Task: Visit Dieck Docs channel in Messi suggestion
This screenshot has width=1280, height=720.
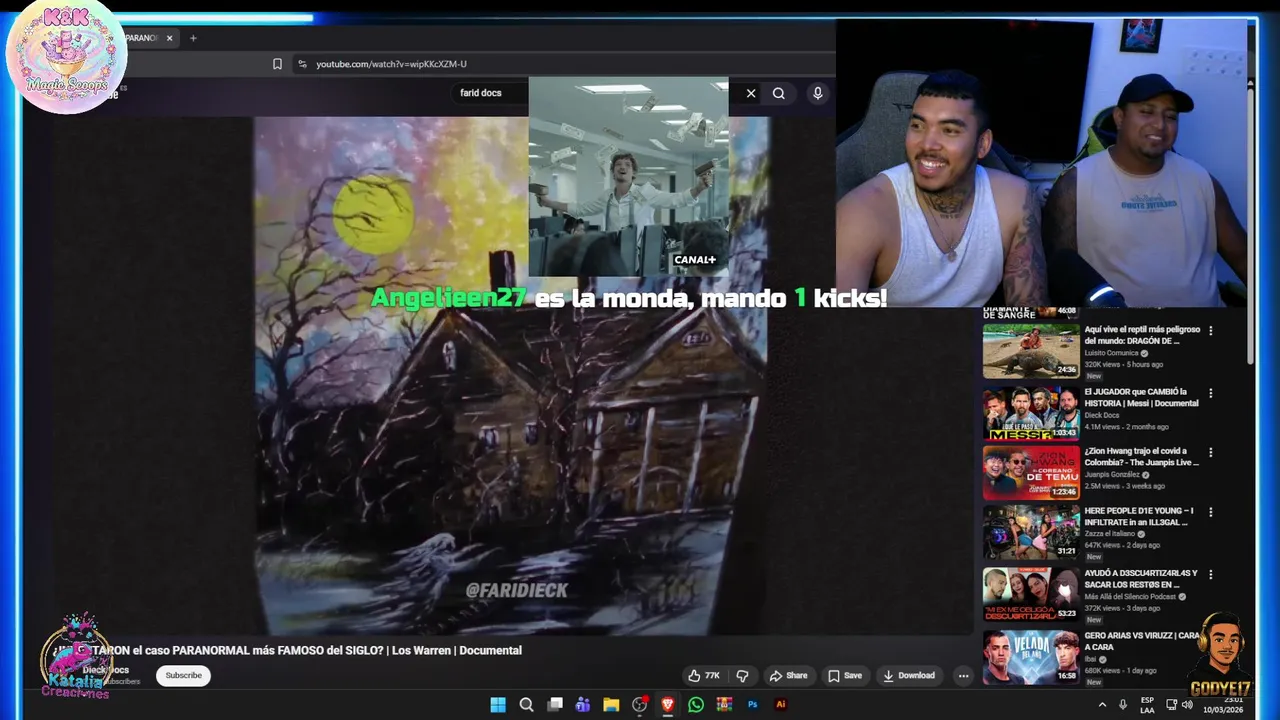Action: coord(1103,415)
